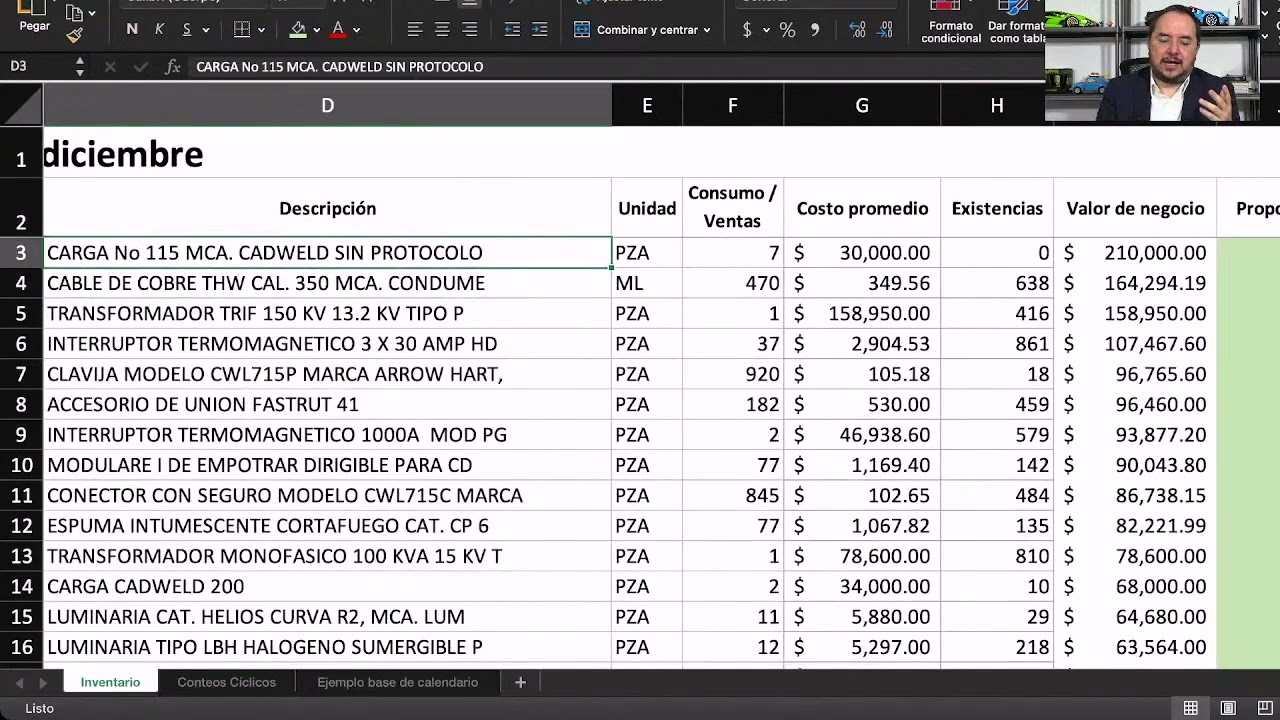Screen dimensions: 1280x720
Task: Toggle bold (N) formatting
Action: [132, 30]
